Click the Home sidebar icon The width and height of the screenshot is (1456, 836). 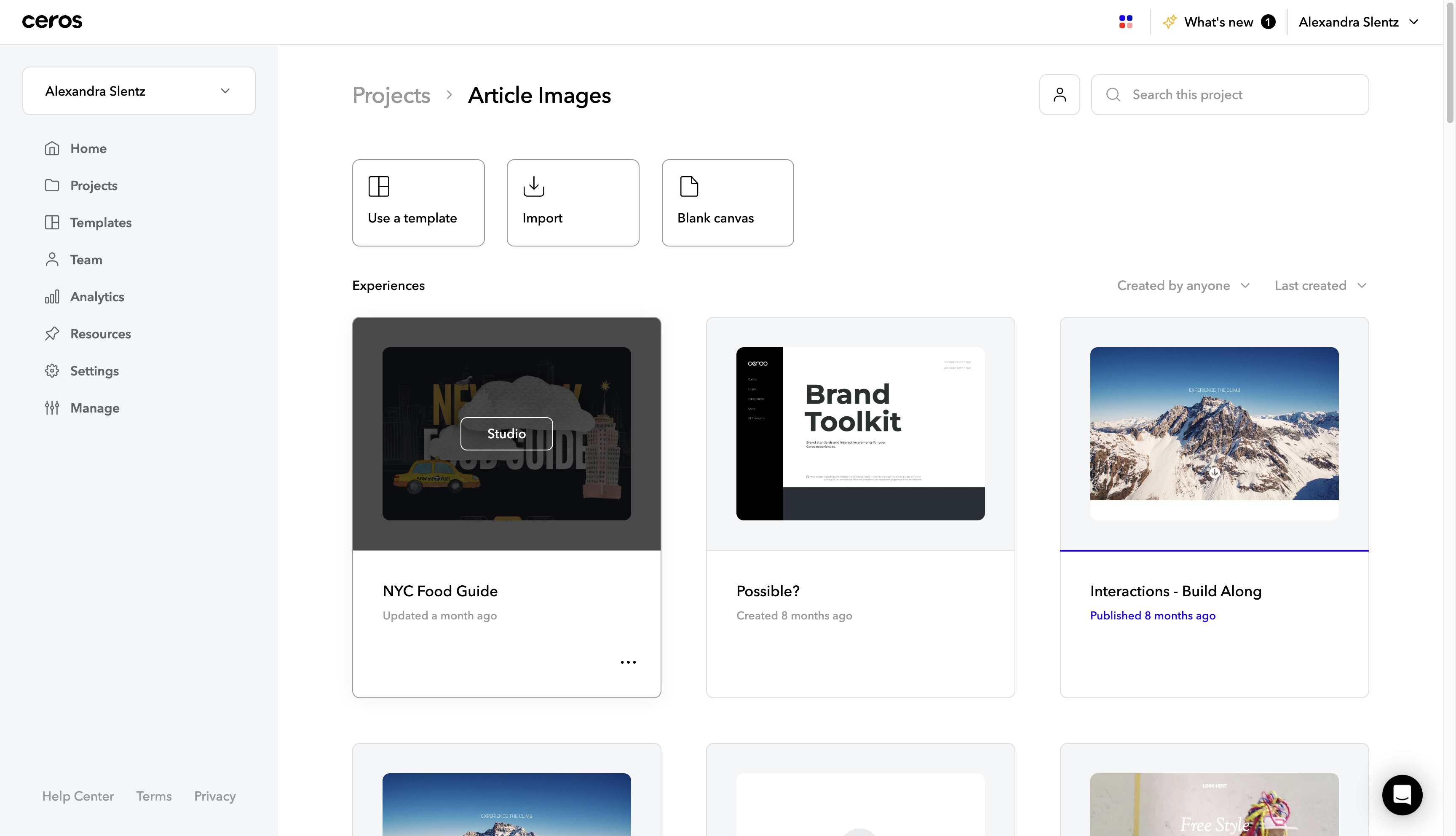tap(52, 148)
